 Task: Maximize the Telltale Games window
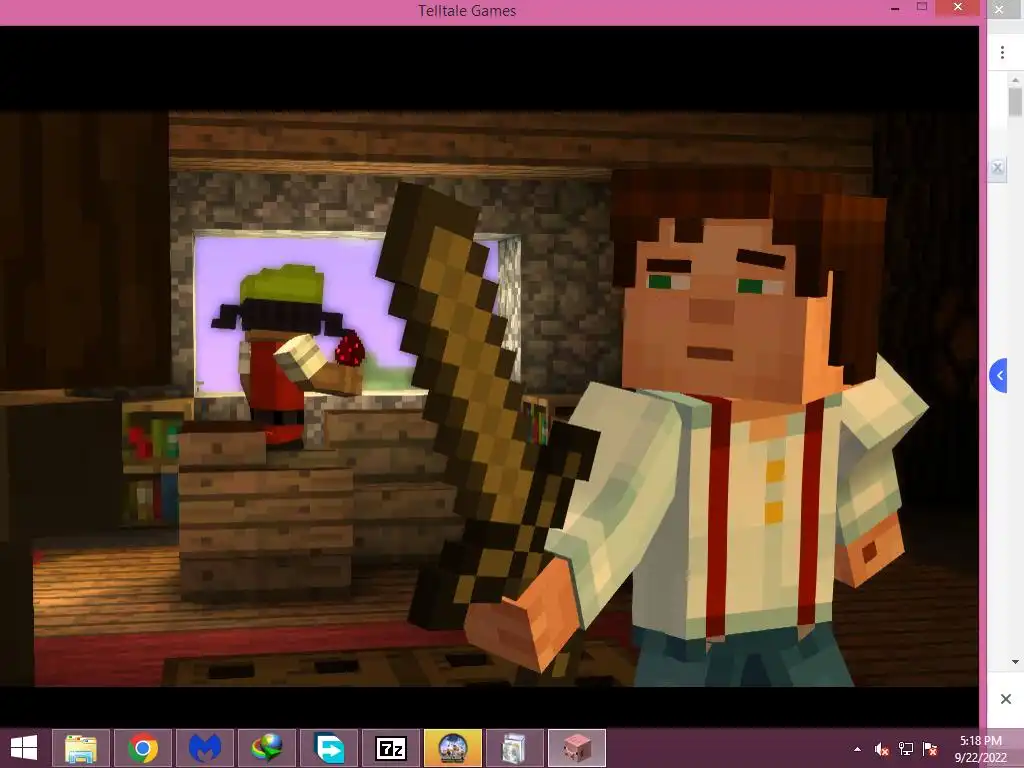coord(921,7)
